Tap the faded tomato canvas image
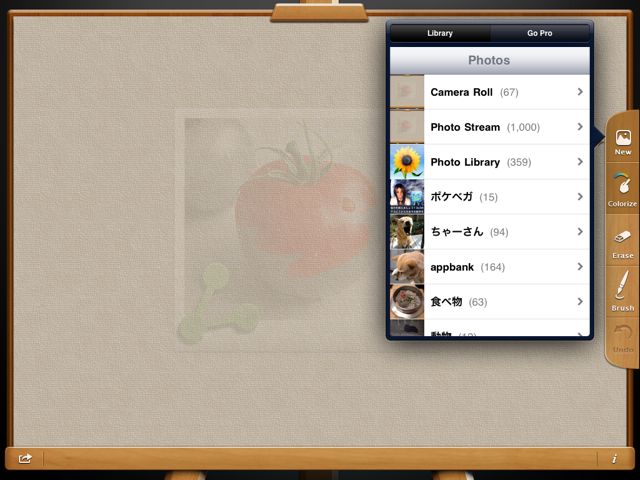The image size is (640, 480). coord(282,231)
